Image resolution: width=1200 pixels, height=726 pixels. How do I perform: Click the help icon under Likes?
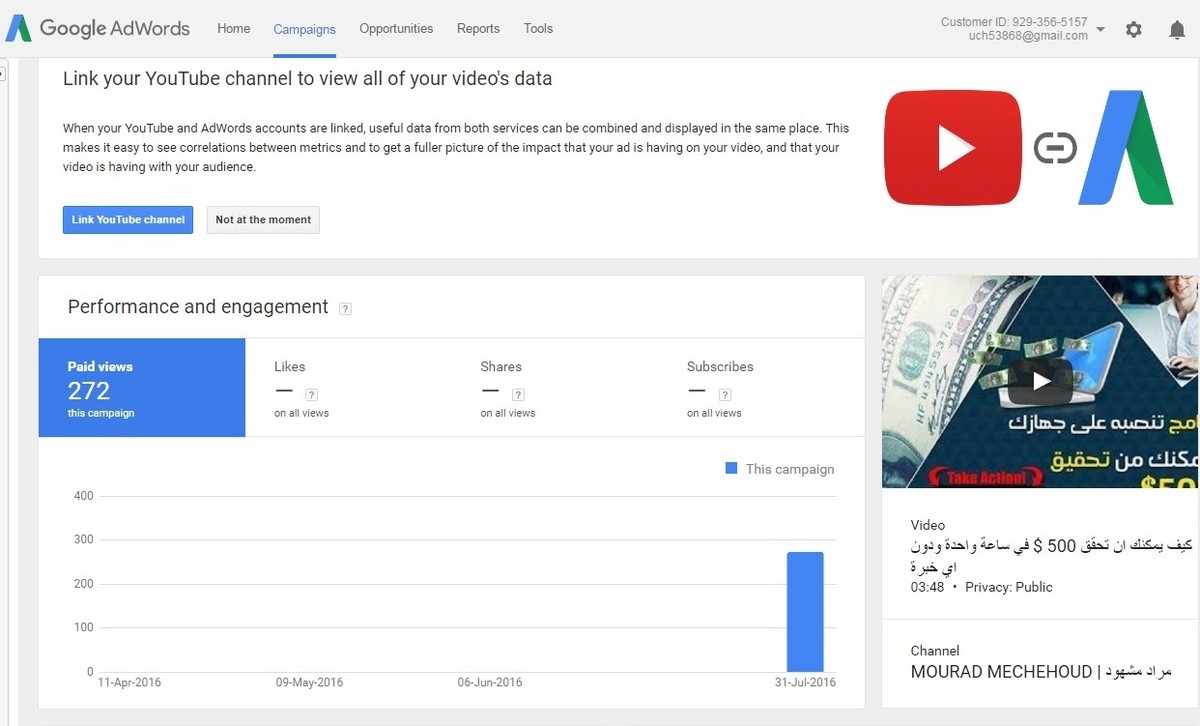coord(311,395)
